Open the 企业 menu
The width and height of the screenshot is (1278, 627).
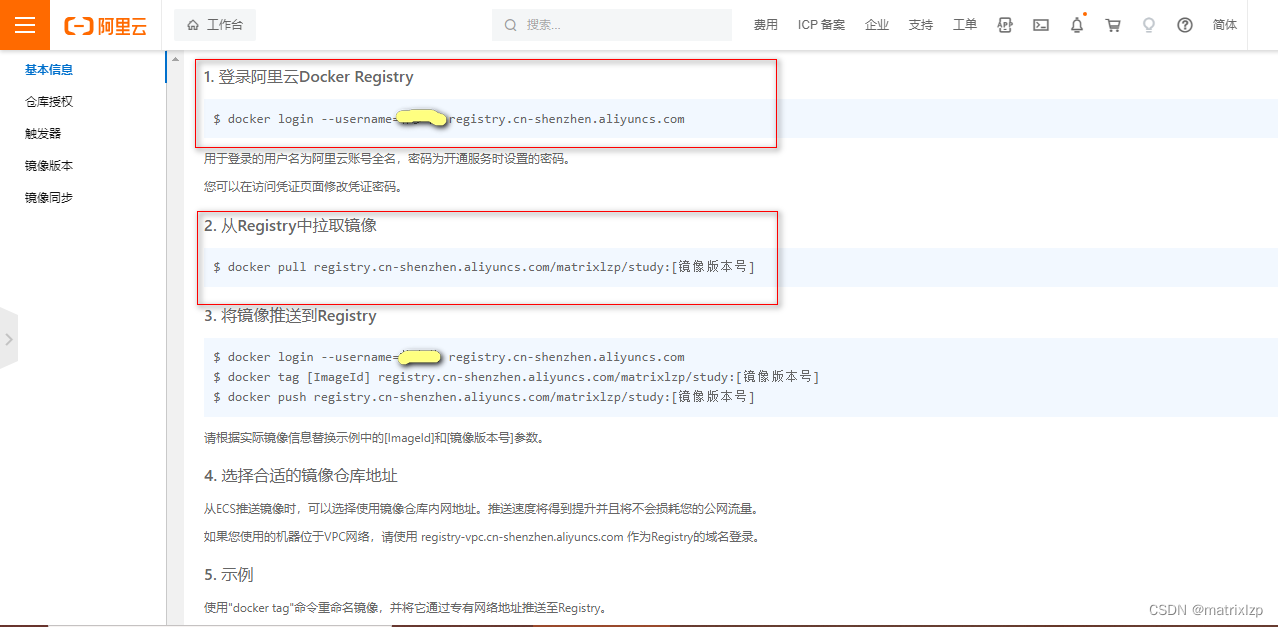tap(877, 25)
